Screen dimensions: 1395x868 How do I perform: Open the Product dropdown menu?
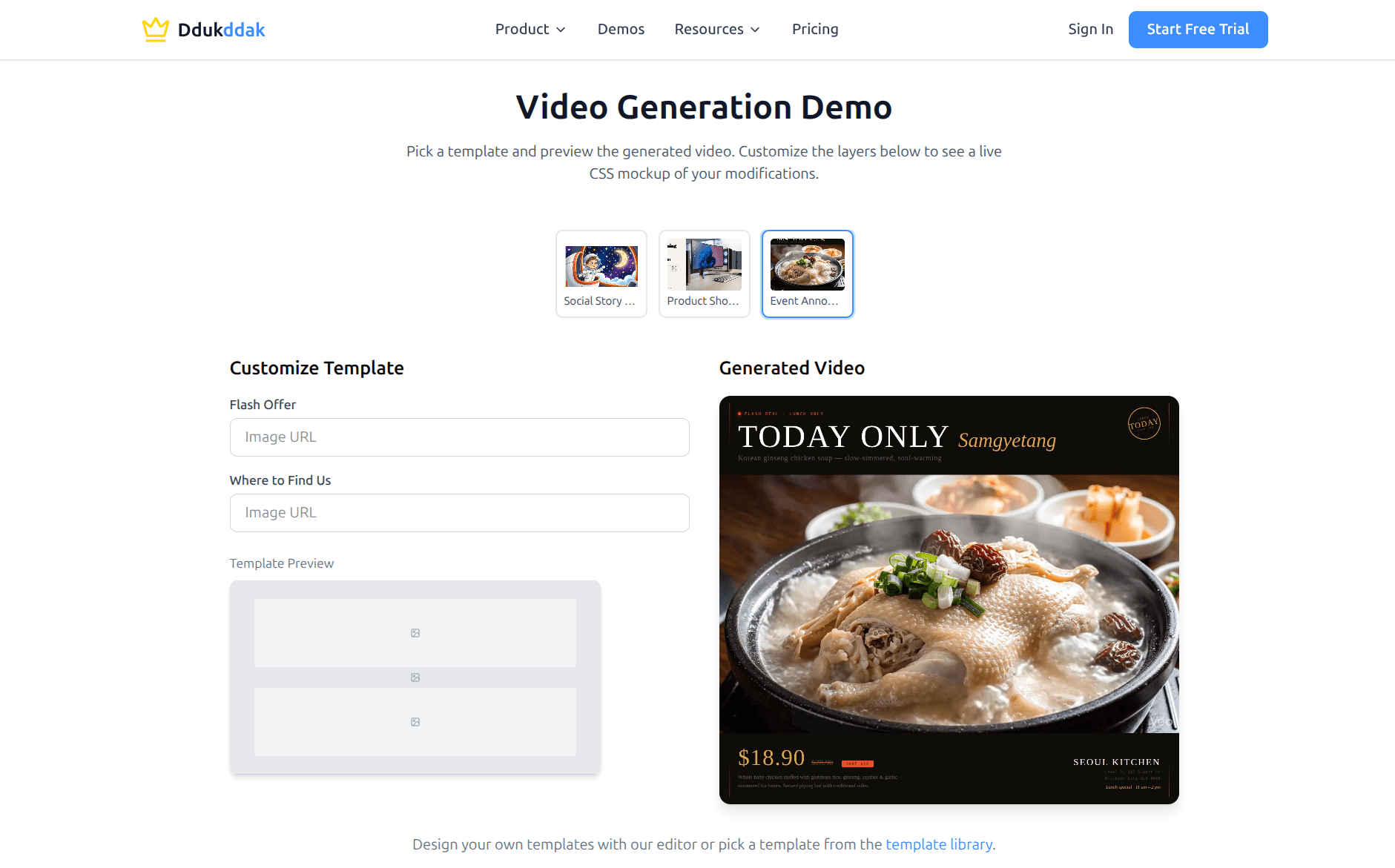524,30
